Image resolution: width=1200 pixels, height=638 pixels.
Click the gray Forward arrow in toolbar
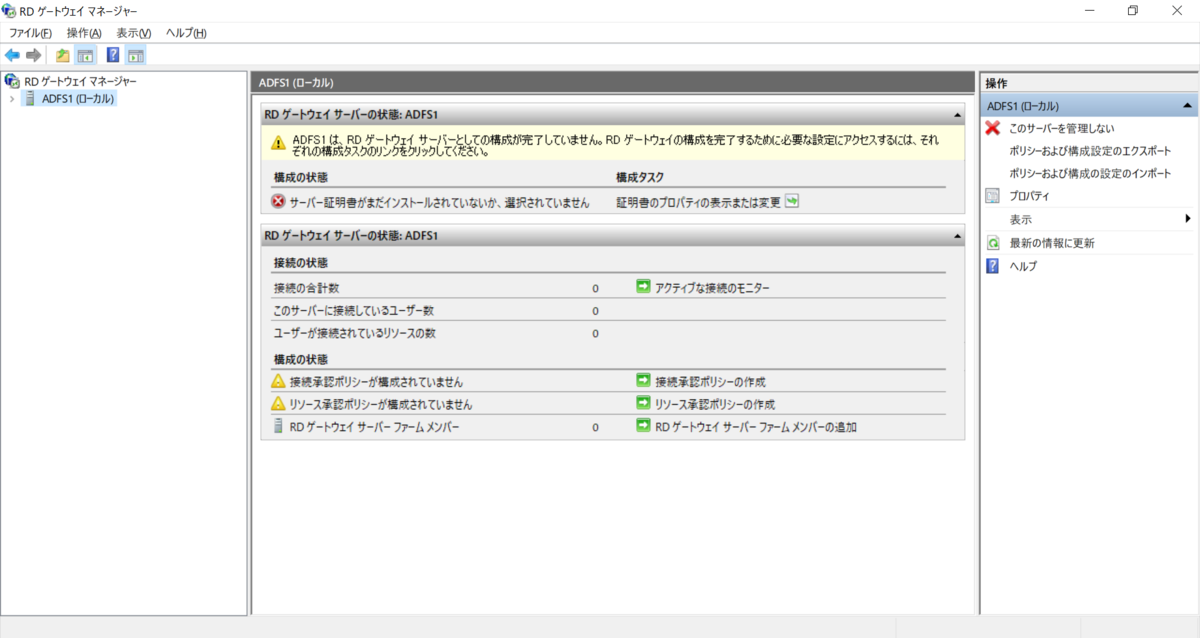pyautogui.click(x=33, y=55)
